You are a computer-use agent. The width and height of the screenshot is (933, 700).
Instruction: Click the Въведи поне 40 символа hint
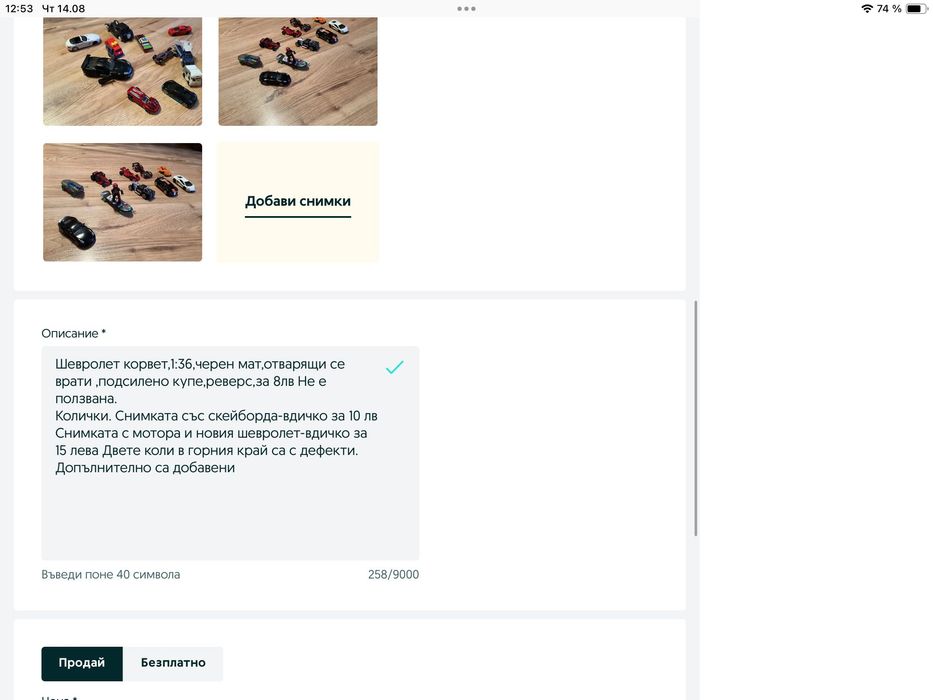[x=111, y=574]
